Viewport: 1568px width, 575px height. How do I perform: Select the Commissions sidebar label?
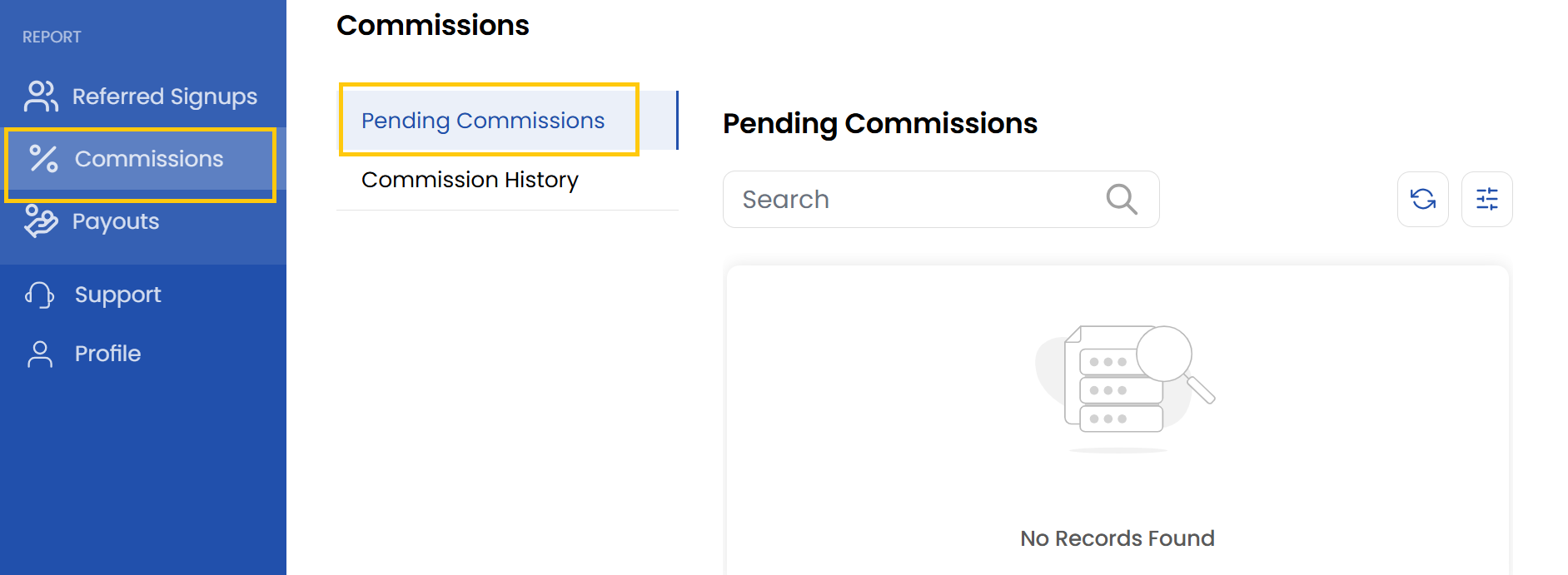[149, 159]
